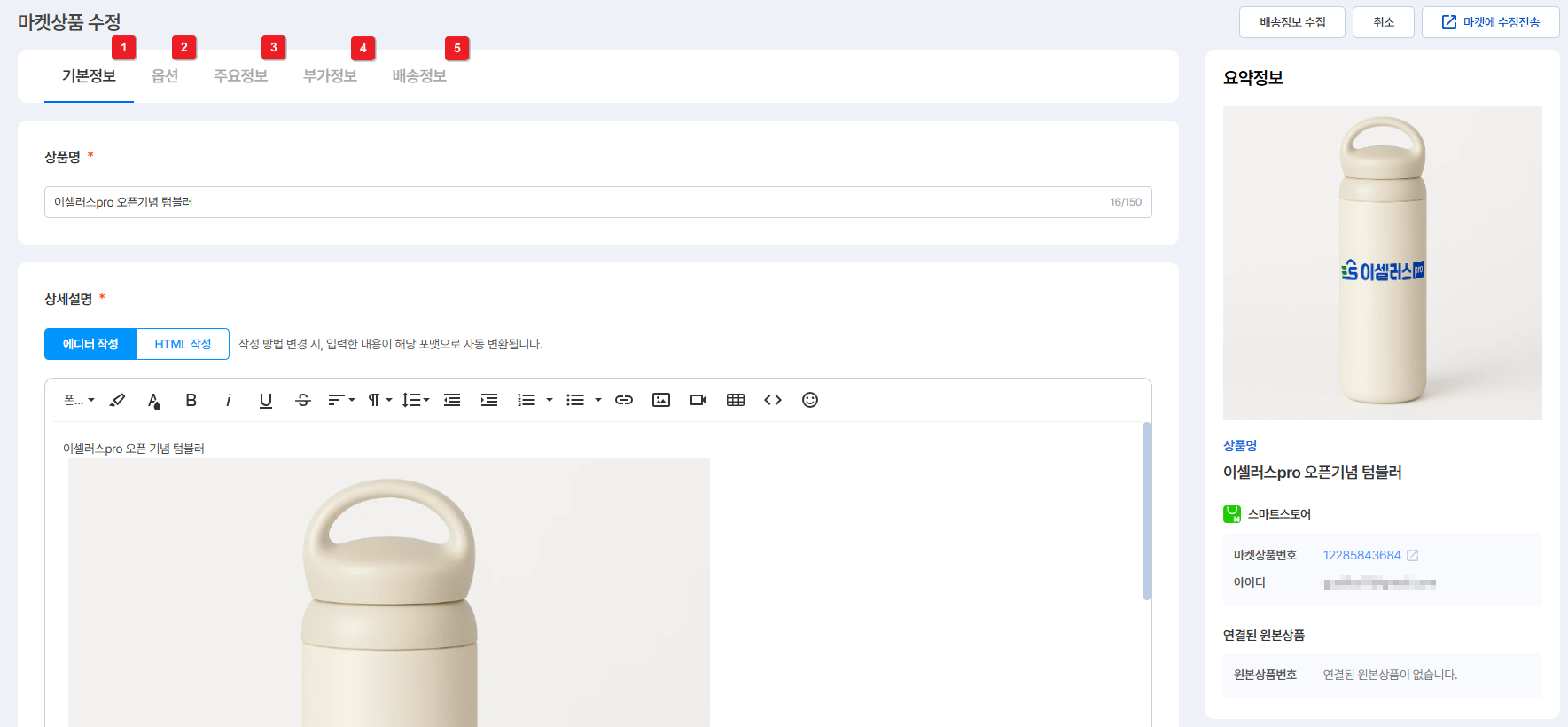This screenshot has height=727, width=1568.
Task: Select the 기본정보 tab
Action: coord(89,76)
